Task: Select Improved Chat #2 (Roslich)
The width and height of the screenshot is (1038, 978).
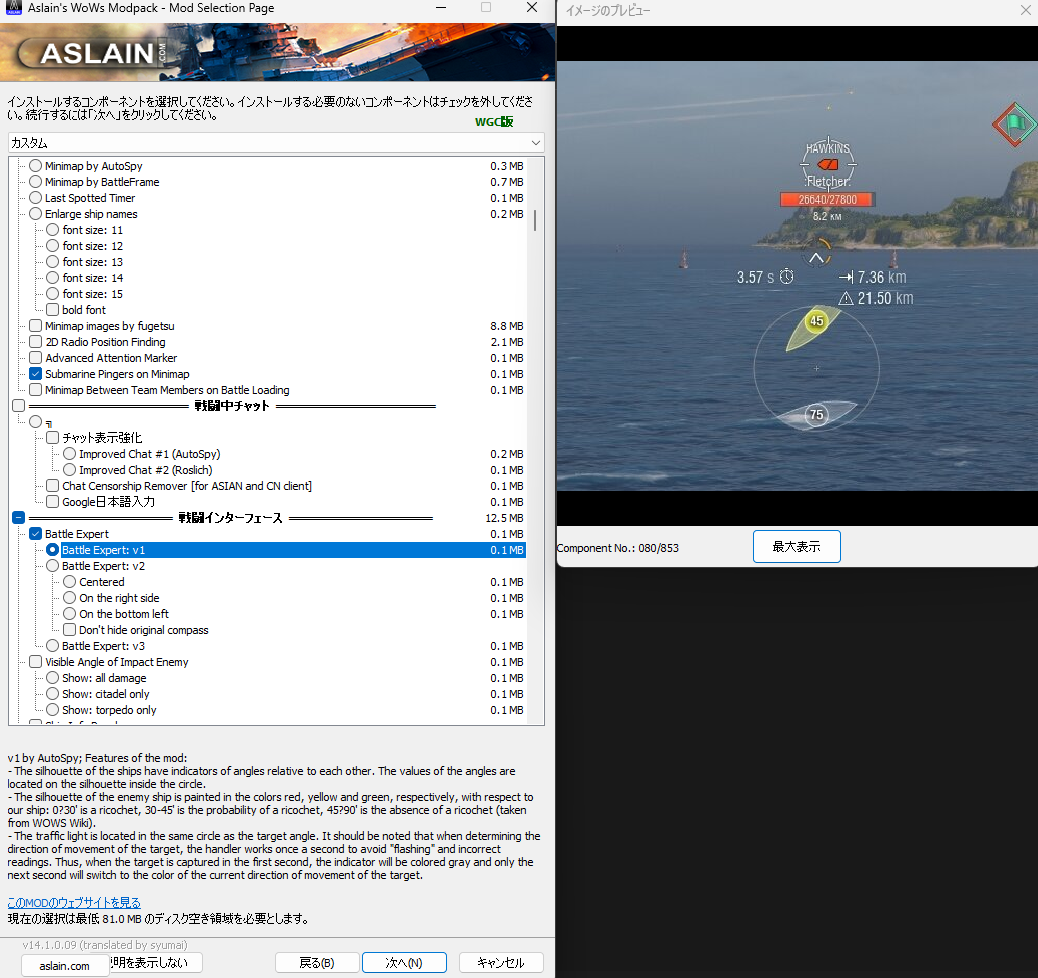Action: click(x=68, y=470)
